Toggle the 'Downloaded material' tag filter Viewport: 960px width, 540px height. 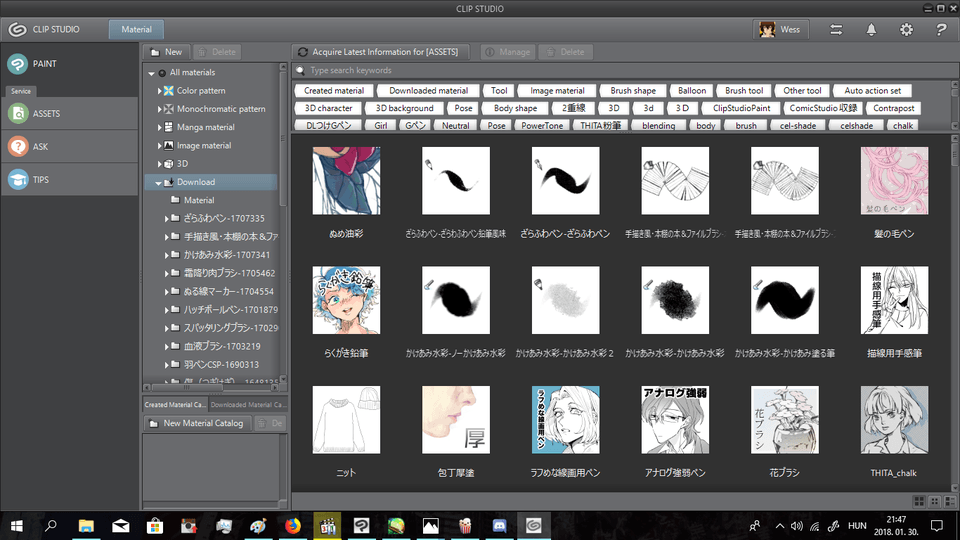pyautogui.click(x=428, y=91)
